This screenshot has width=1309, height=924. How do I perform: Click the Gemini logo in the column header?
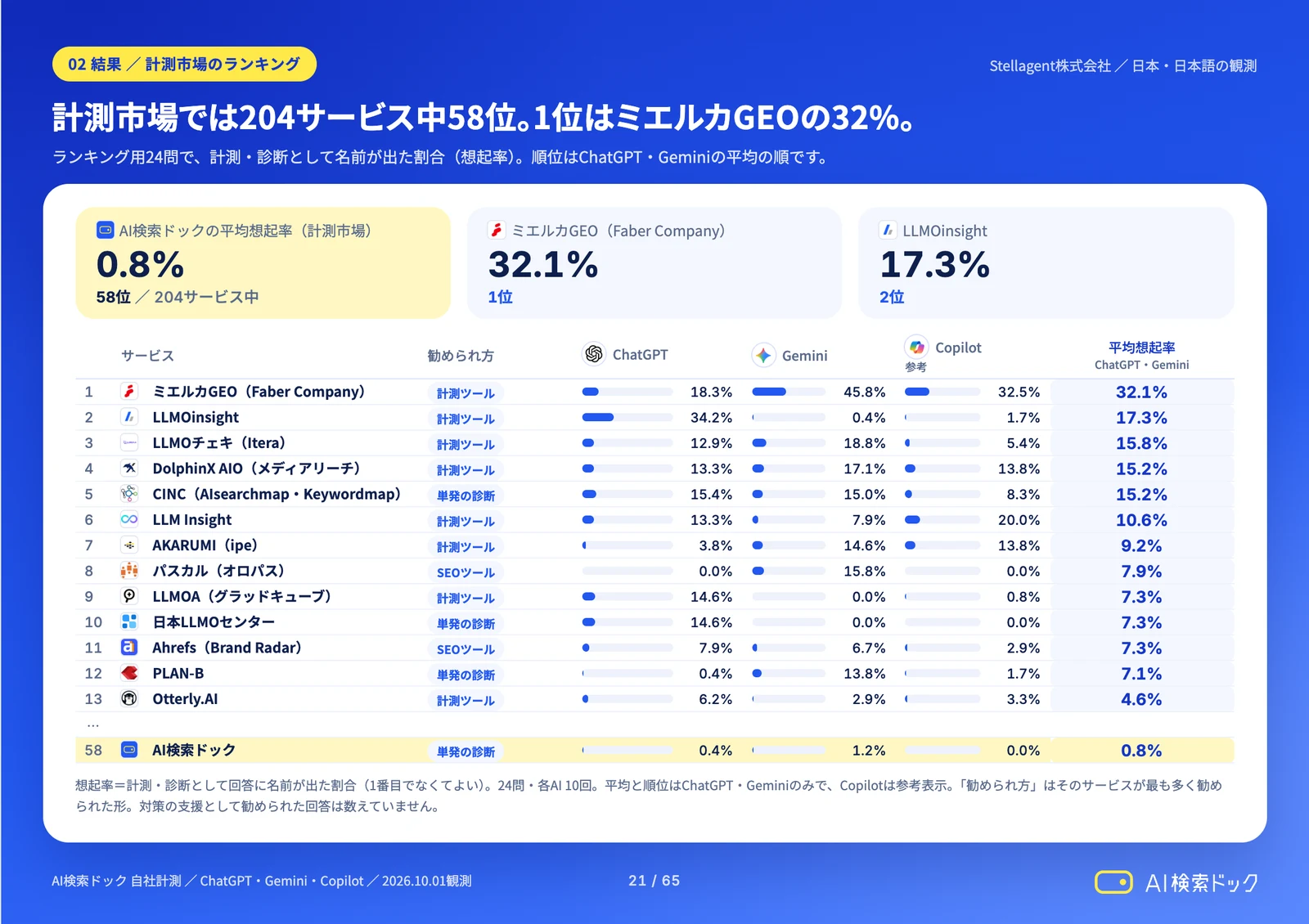[763, 355]
